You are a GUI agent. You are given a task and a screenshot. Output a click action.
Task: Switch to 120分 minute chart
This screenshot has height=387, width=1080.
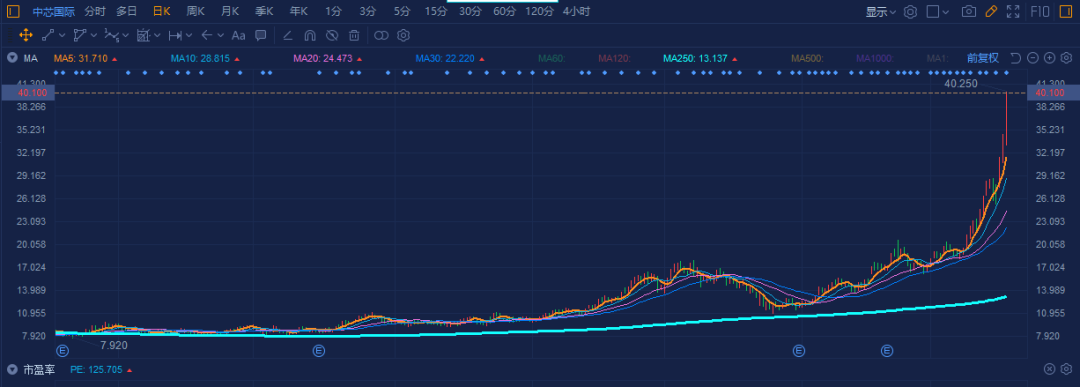[539, 12]
